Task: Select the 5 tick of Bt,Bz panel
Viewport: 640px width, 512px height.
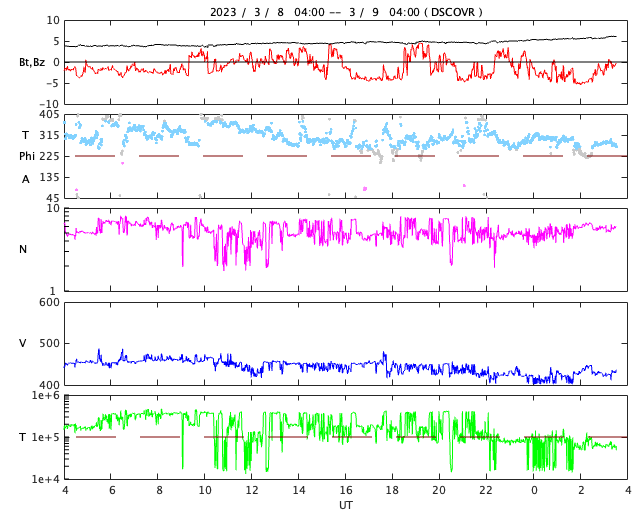Action: point(56,41)
